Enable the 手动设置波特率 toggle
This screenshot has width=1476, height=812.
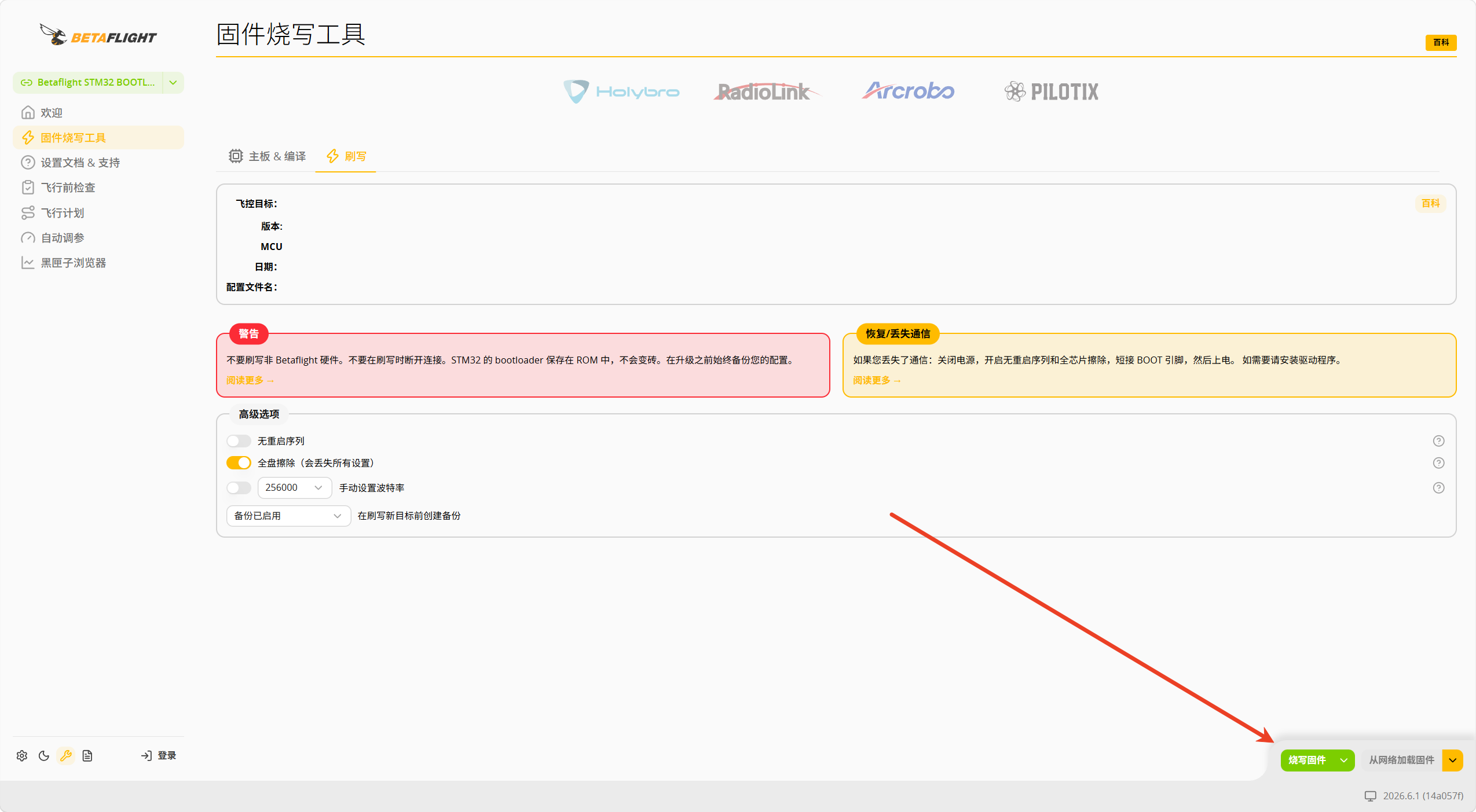[x=239, y=488]
